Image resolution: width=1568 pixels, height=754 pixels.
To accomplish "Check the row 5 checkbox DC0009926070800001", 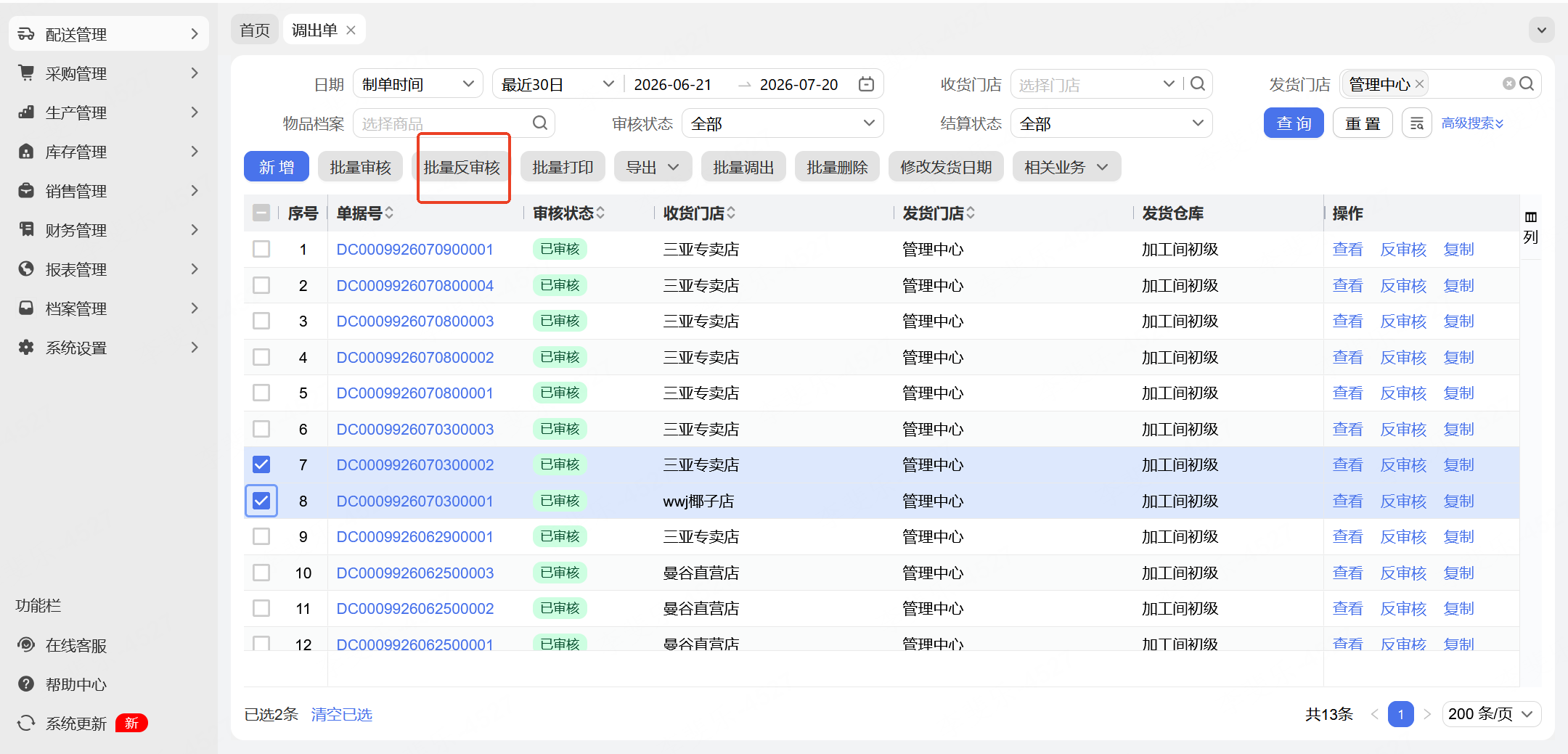I will (261, 393).
